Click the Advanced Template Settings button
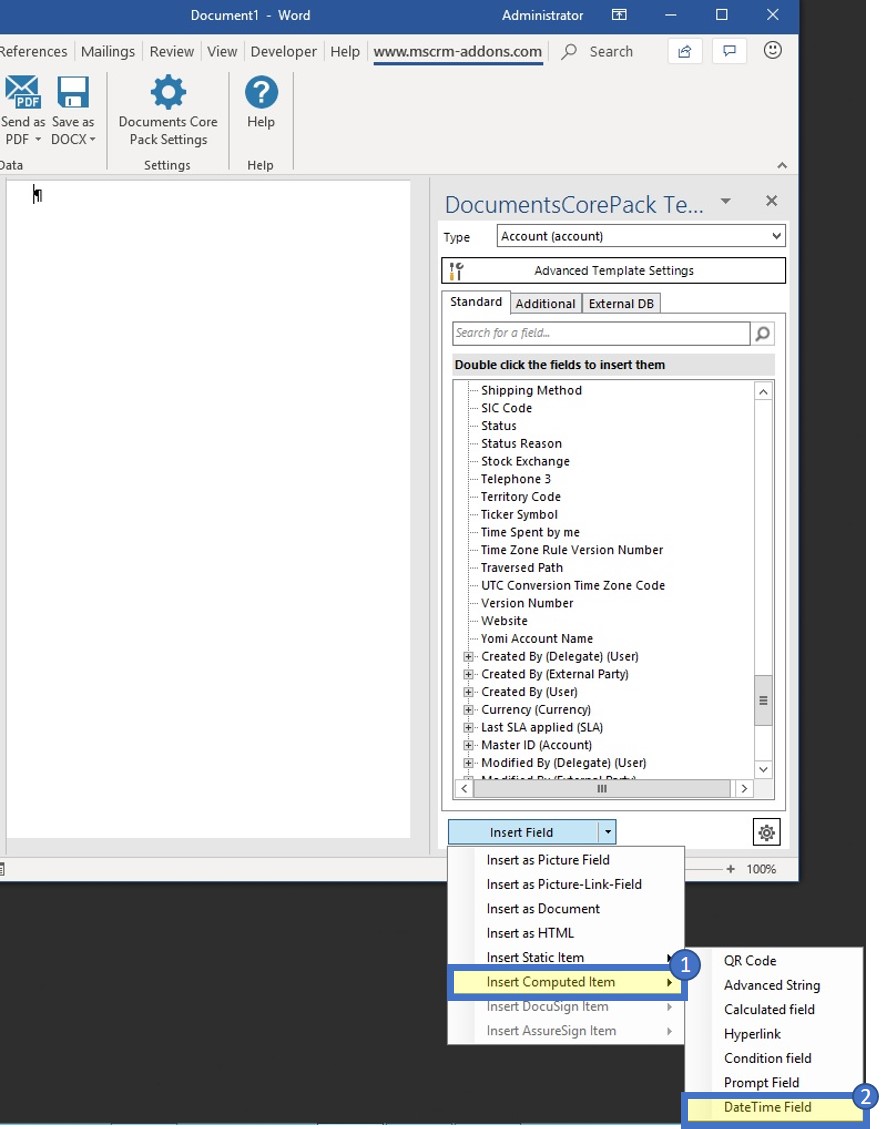 point(613,271)
